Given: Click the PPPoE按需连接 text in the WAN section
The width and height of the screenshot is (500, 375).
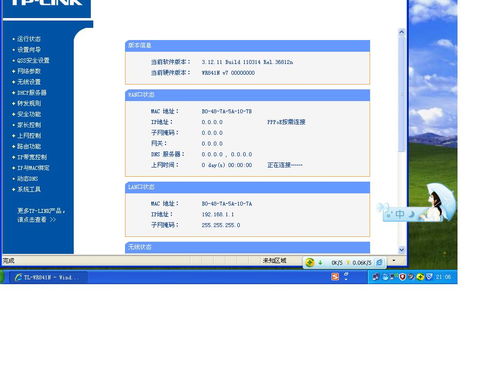Looking at the screenshot, I should [286, 122].
